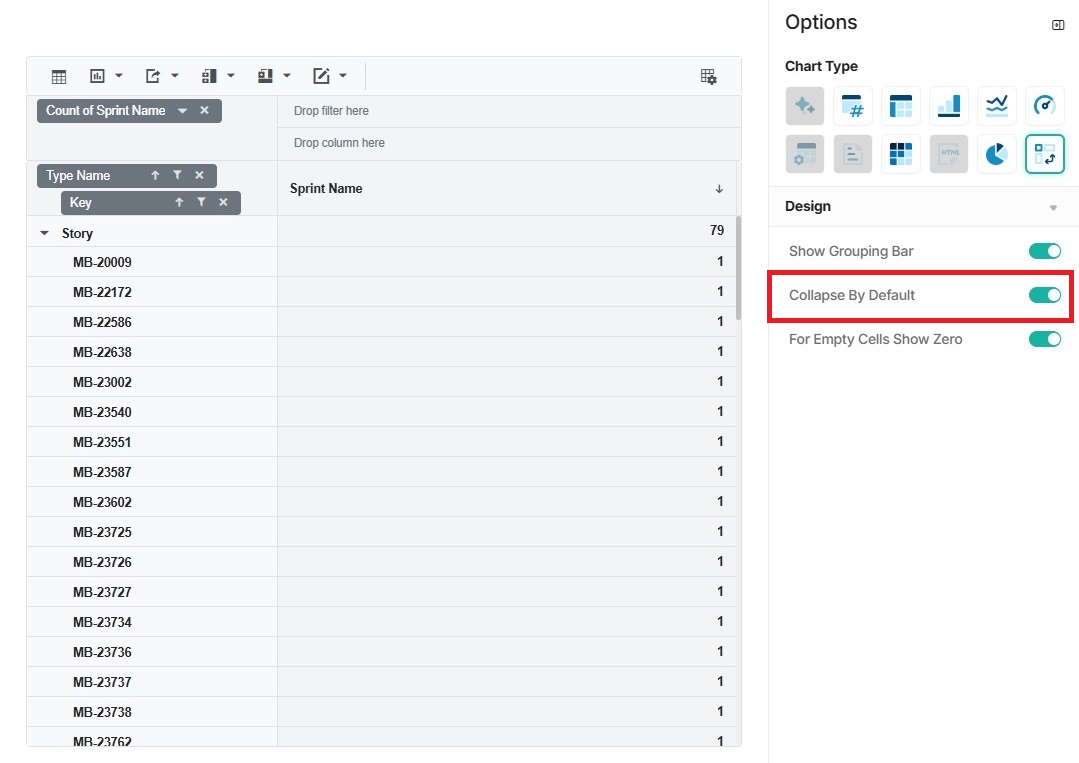This screenshot has height=763, width=1079.
Task: Collapse the Story row group
Action: pyautogui.click(x=44, y=233)
